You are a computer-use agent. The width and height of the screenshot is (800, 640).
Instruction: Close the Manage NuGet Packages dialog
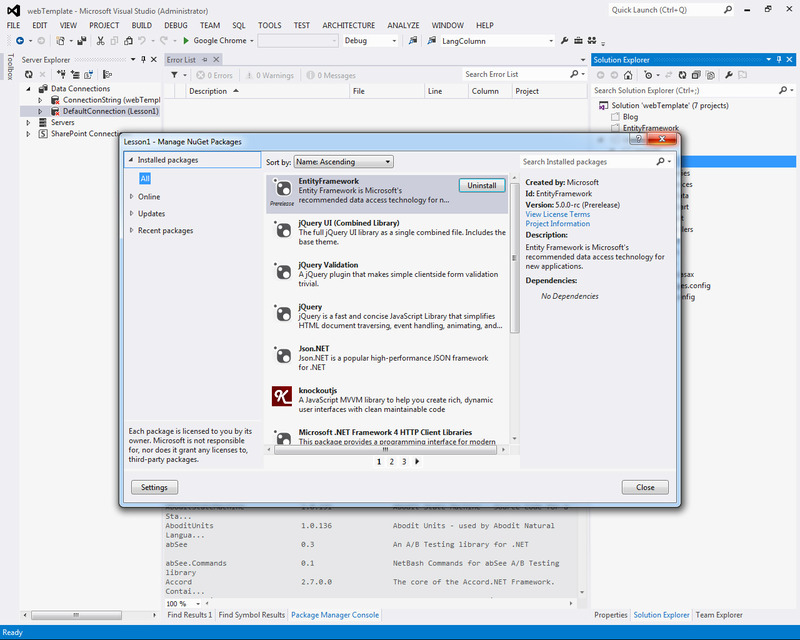pyautogui.click(x=645, y=487)
